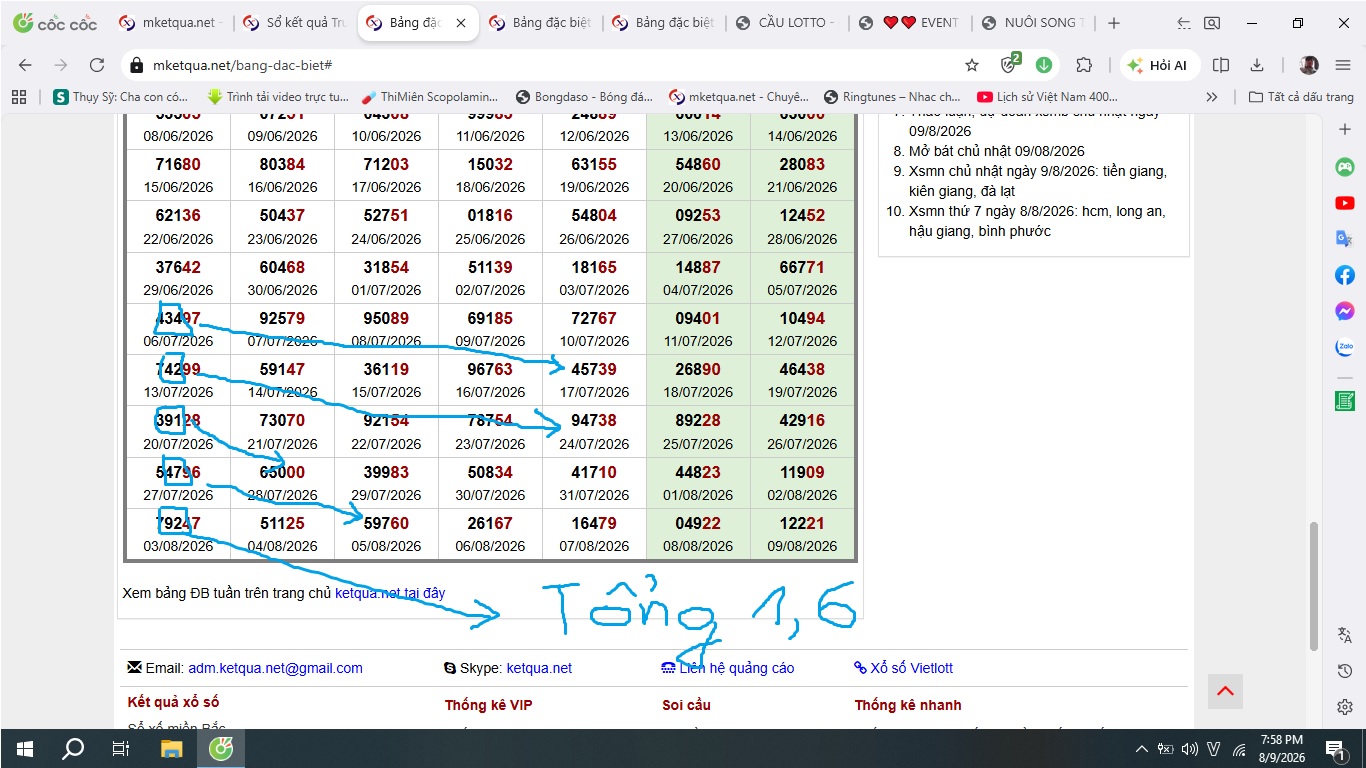Screen dimensions: 1366x768
Task: Open the Skype ketqua.net link
Action: [x=539, y=668]
